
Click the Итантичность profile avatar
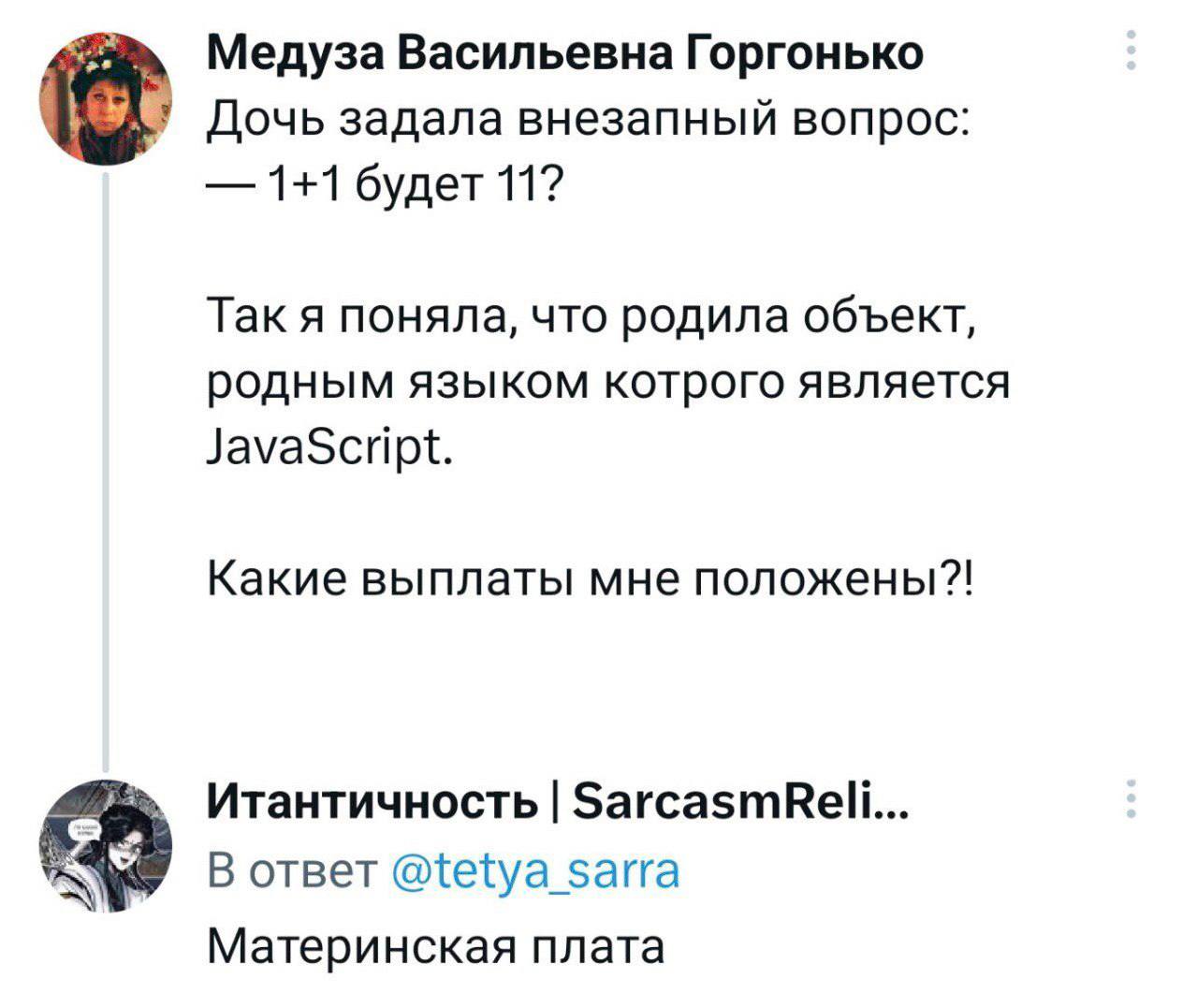pos(105,845)
